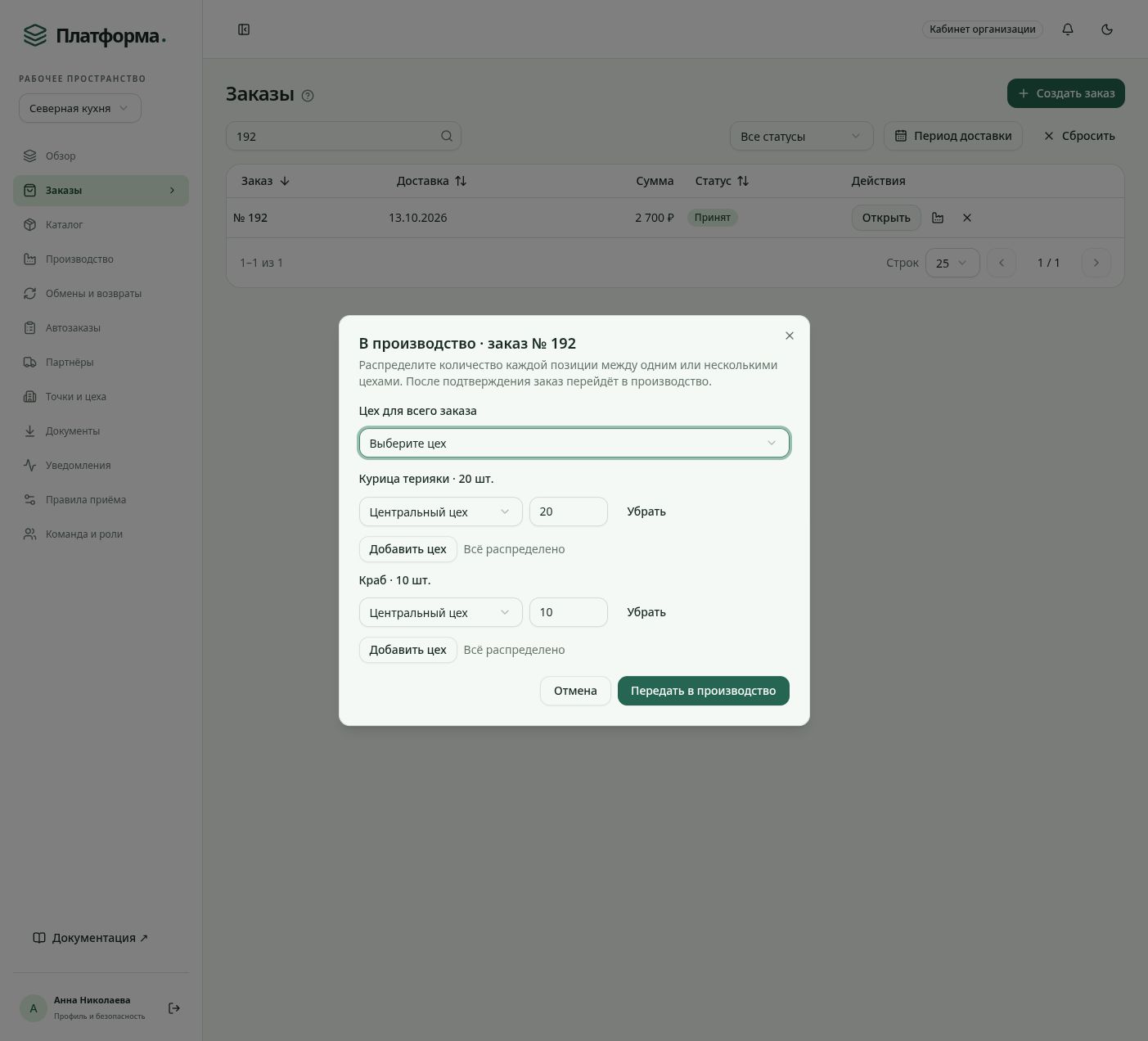Open Производство in sidebar
1148x1041 pixels.
(101, 259)
